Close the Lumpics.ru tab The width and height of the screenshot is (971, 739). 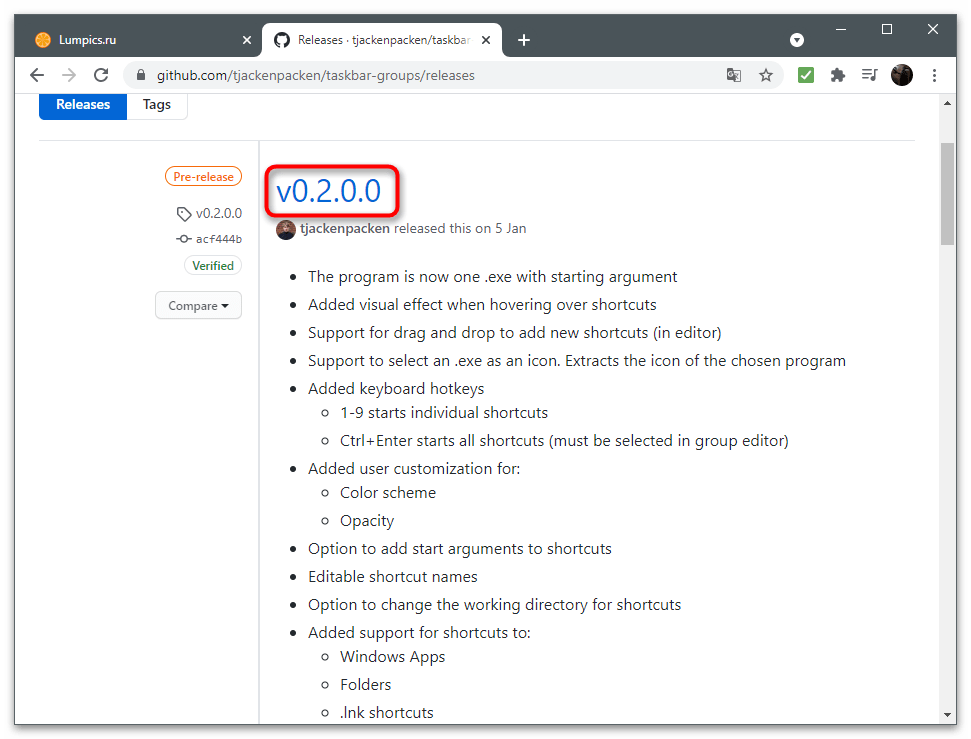[x=247, y=40]
